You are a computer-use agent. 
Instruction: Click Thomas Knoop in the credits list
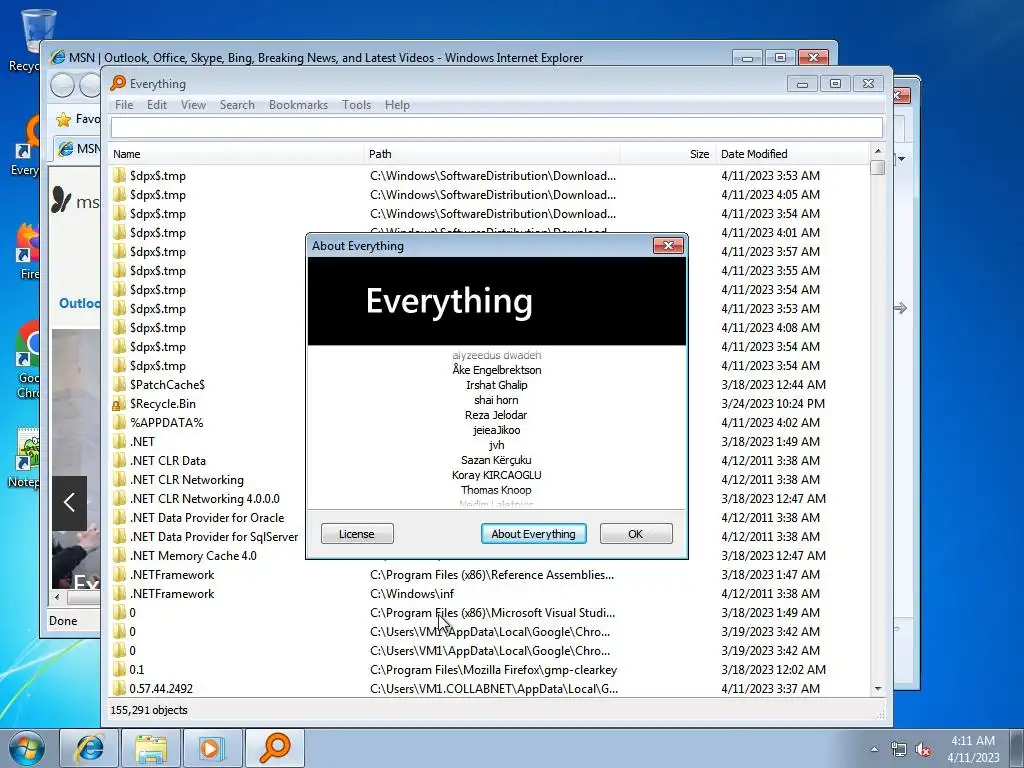(496, 490)
